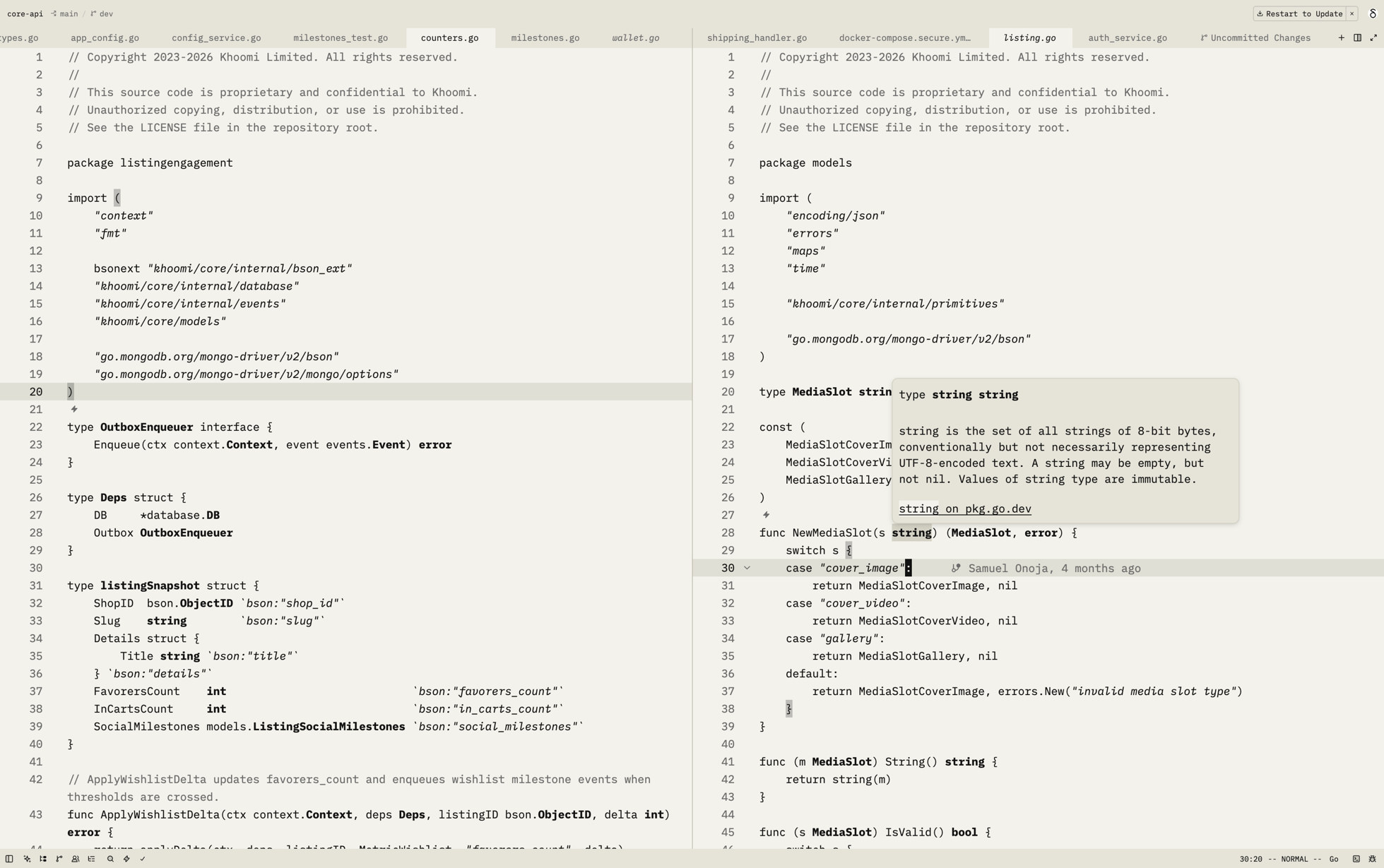Split the right editor pane
Viewport: 1384px width, 868px height.
[1357, 37]
